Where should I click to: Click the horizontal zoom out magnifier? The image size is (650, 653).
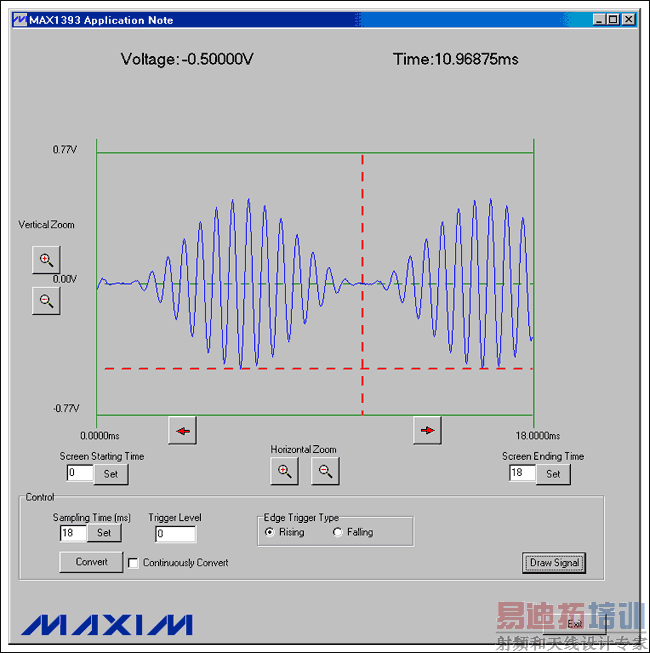[325, 471]
